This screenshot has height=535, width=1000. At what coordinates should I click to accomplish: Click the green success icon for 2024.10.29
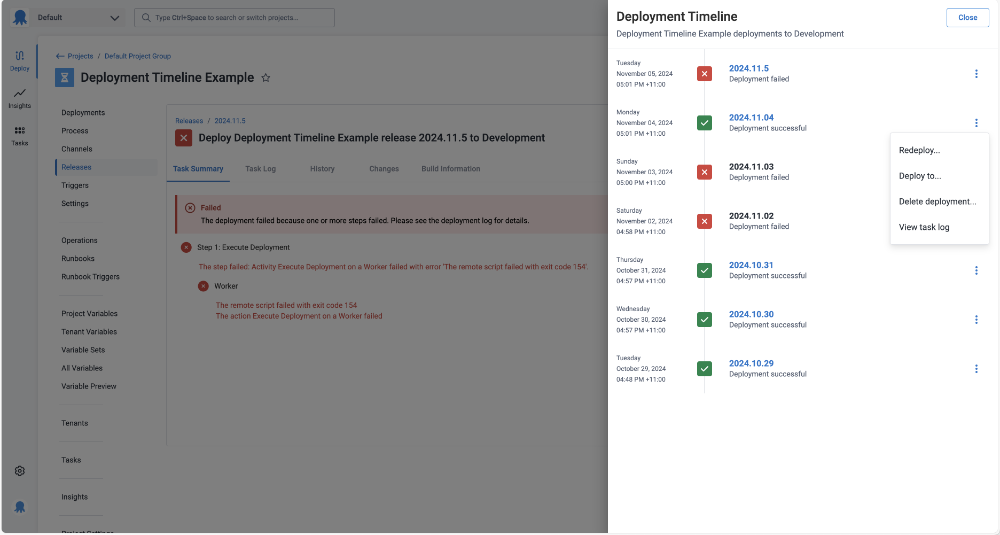coord(704,369)
